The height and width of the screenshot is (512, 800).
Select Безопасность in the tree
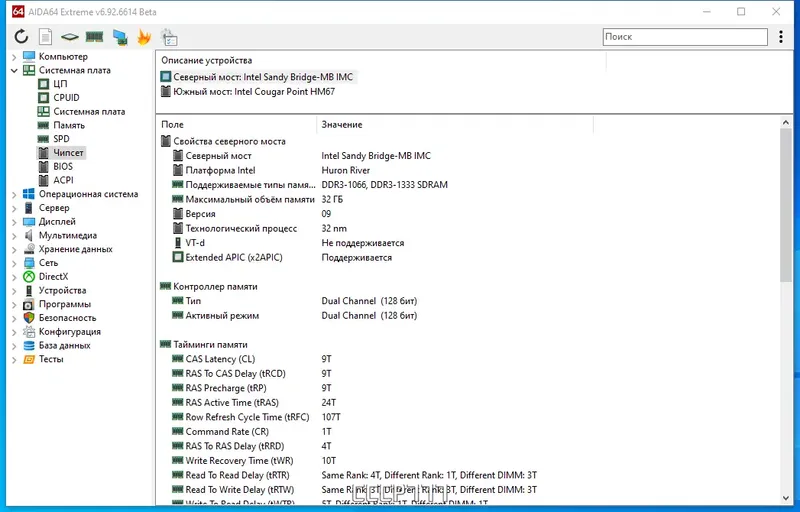coord(67,318)
